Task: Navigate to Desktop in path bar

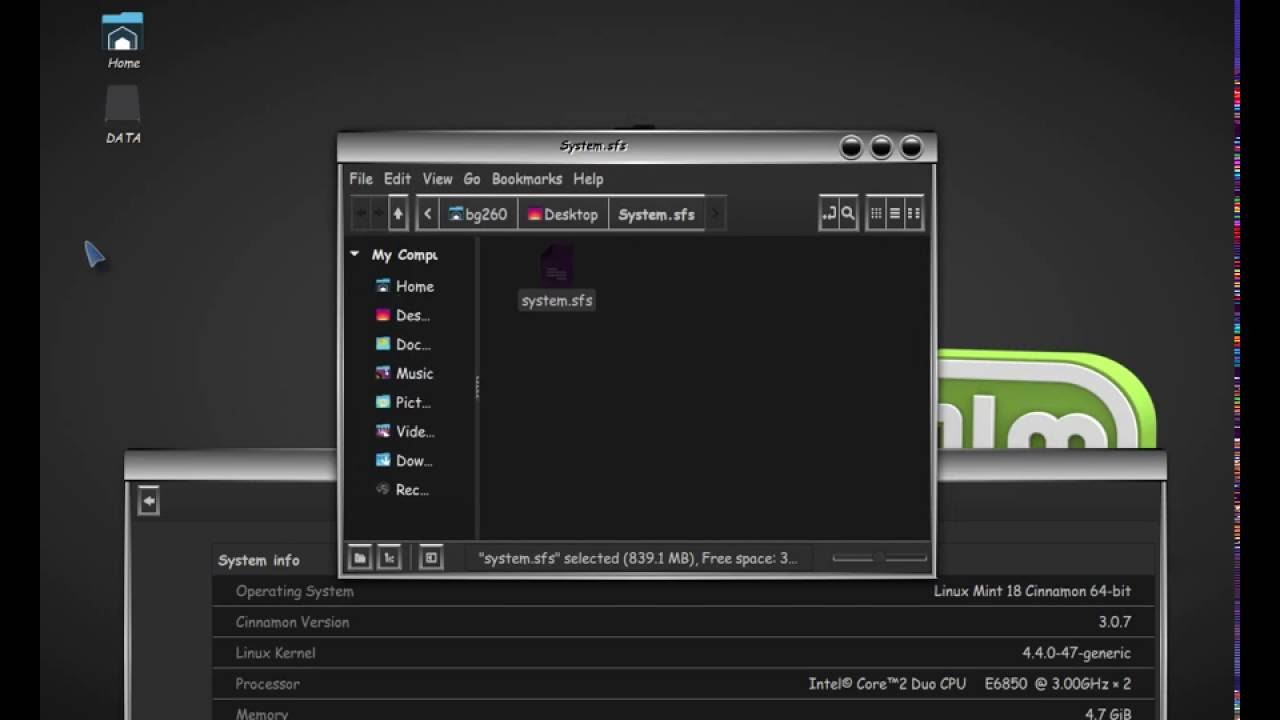Action: pos(563,214)
